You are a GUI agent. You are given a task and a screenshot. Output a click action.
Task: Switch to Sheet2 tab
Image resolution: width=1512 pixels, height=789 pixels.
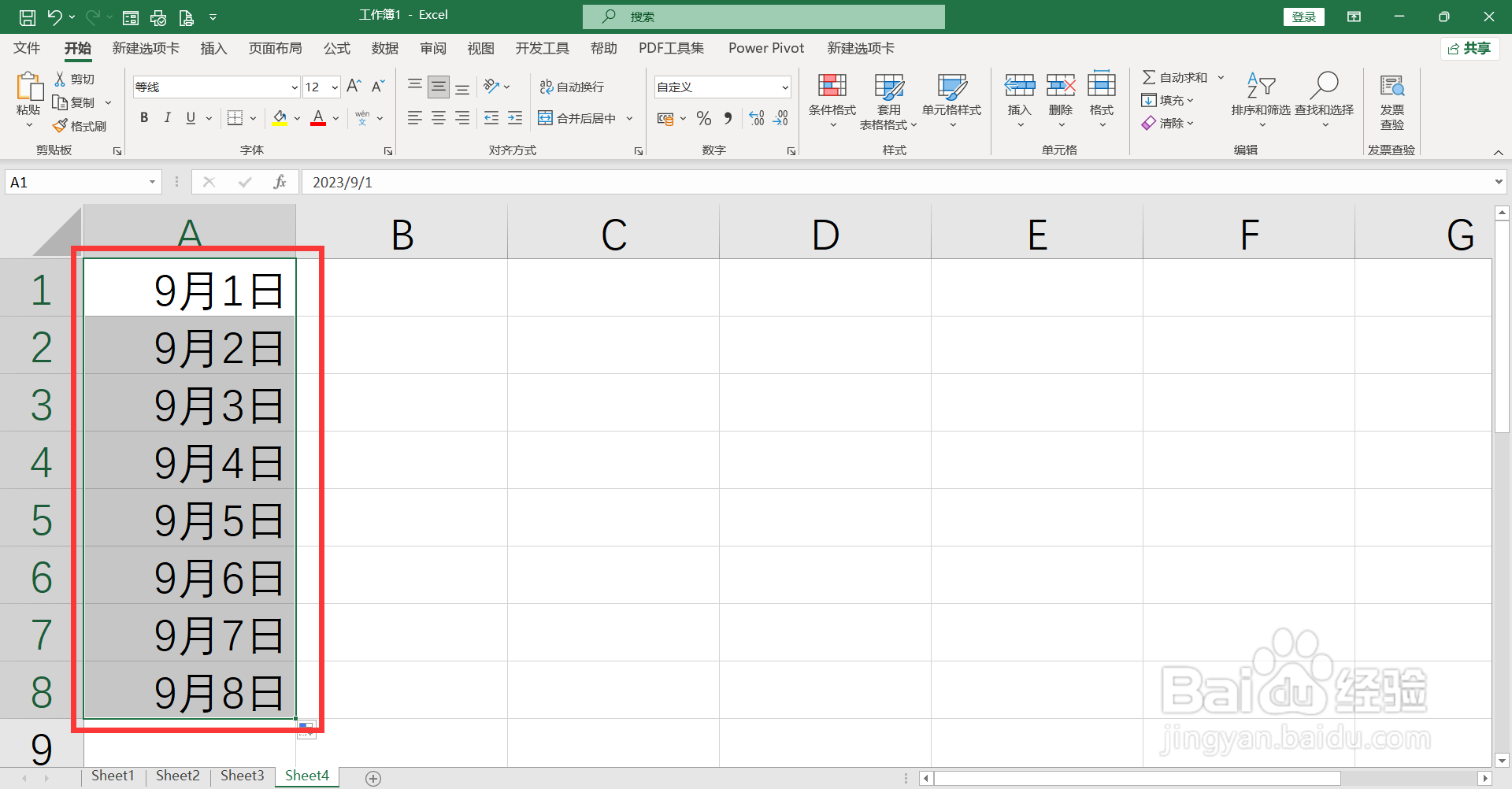click(x=178, y=776)
